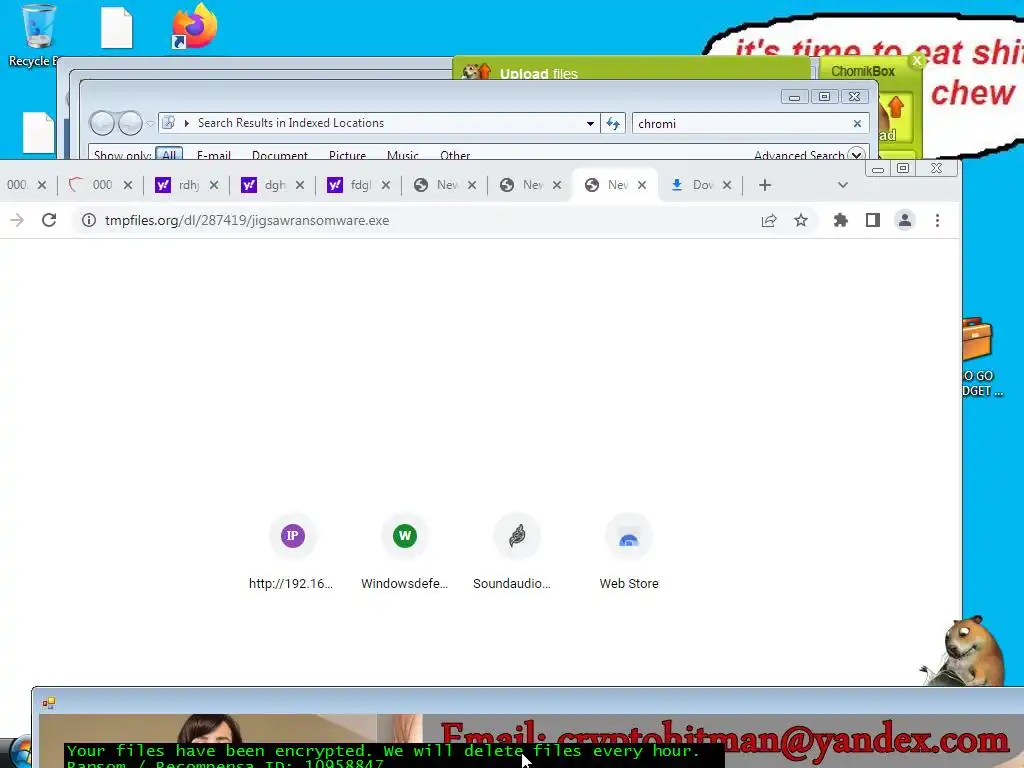
Task: Switch to the loading '000' tab
Action: pos(90,185)
